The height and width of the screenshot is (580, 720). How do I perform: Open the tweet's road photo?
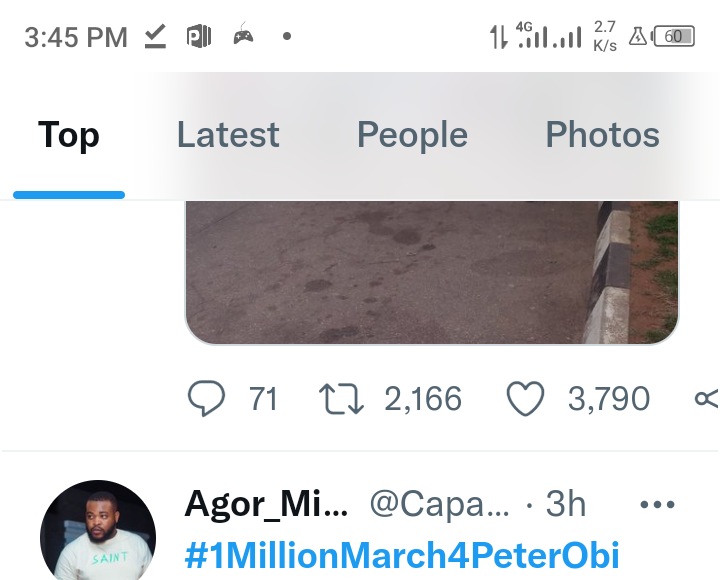pyautogui.click(x=432, y=273)
